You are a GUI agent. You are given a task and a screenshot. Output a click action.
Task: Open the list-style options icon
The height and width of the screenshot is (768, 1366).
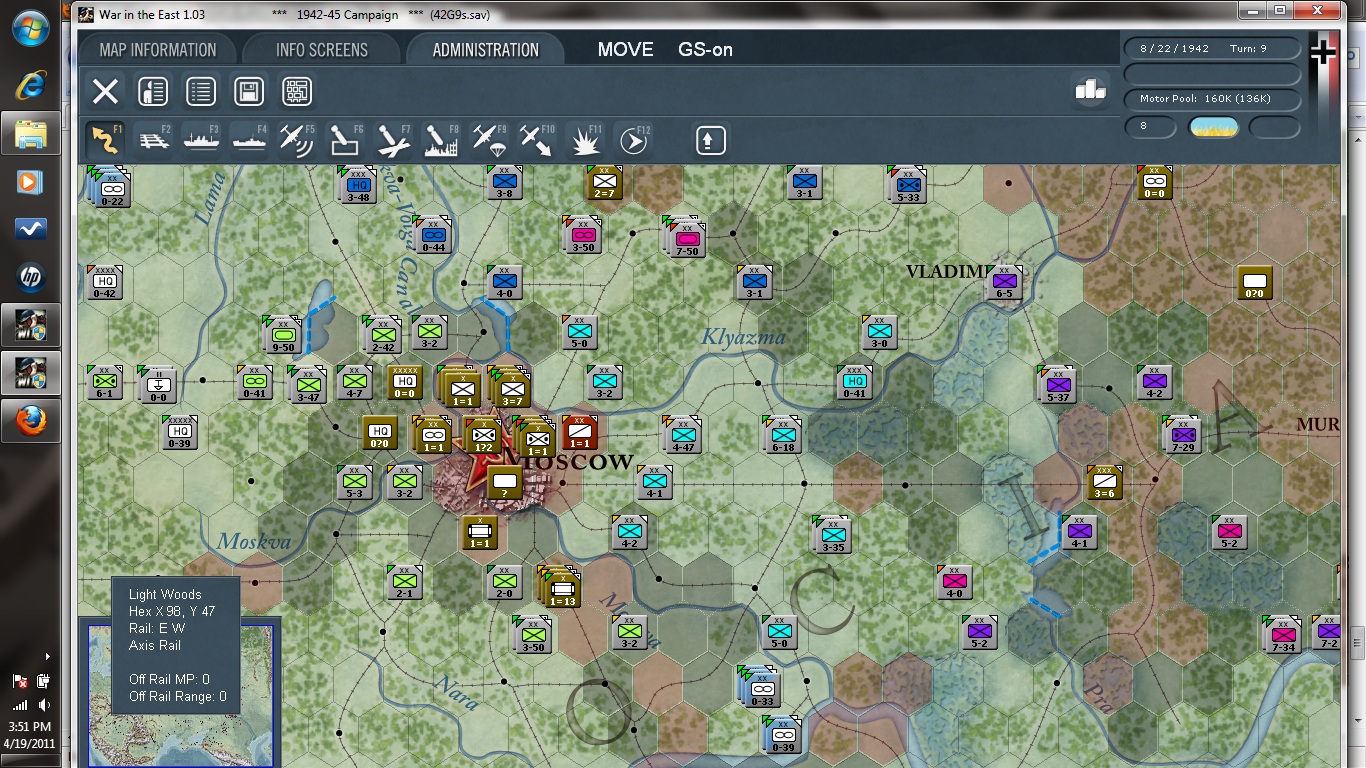point(201,92)
